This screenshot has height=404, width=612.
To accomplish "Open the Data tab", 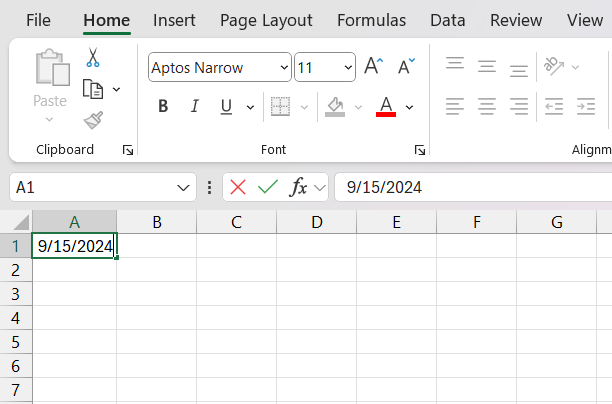I will 448,20.
